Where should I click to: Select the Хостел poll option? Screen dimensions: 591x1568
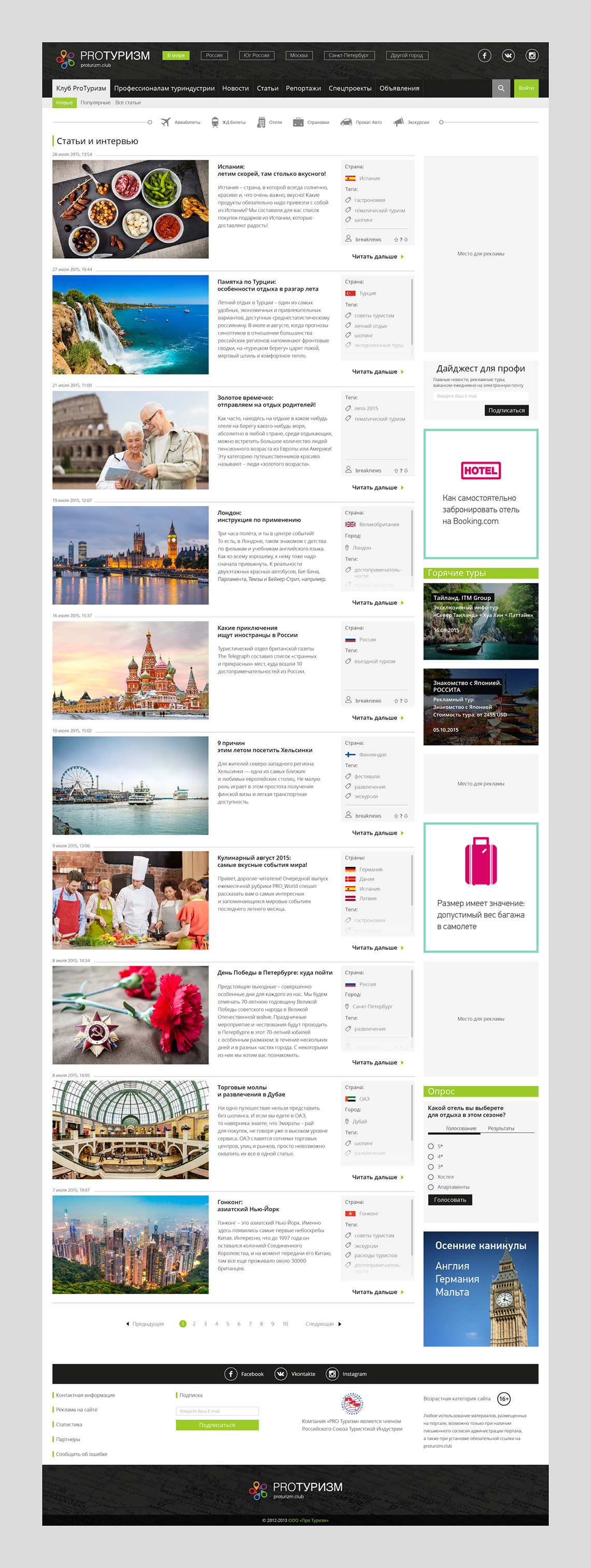(x=431, y=1177)
